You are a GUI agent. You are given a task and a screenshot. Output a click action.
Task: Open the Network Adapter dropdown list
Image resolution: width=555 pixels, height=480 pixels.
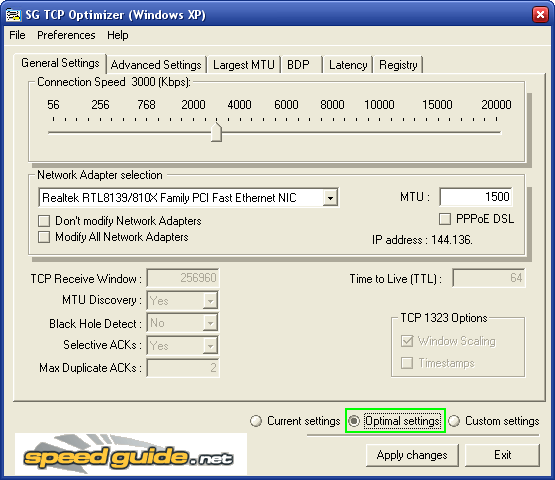click(x=330, y=198)
